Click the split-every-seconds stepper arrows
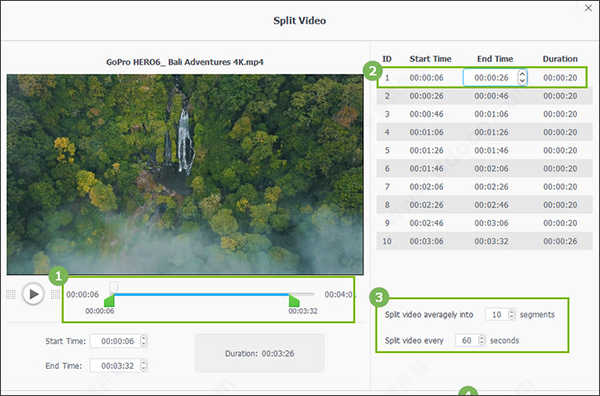This screenshot has height=396, width=600. (x=482, y=340)
